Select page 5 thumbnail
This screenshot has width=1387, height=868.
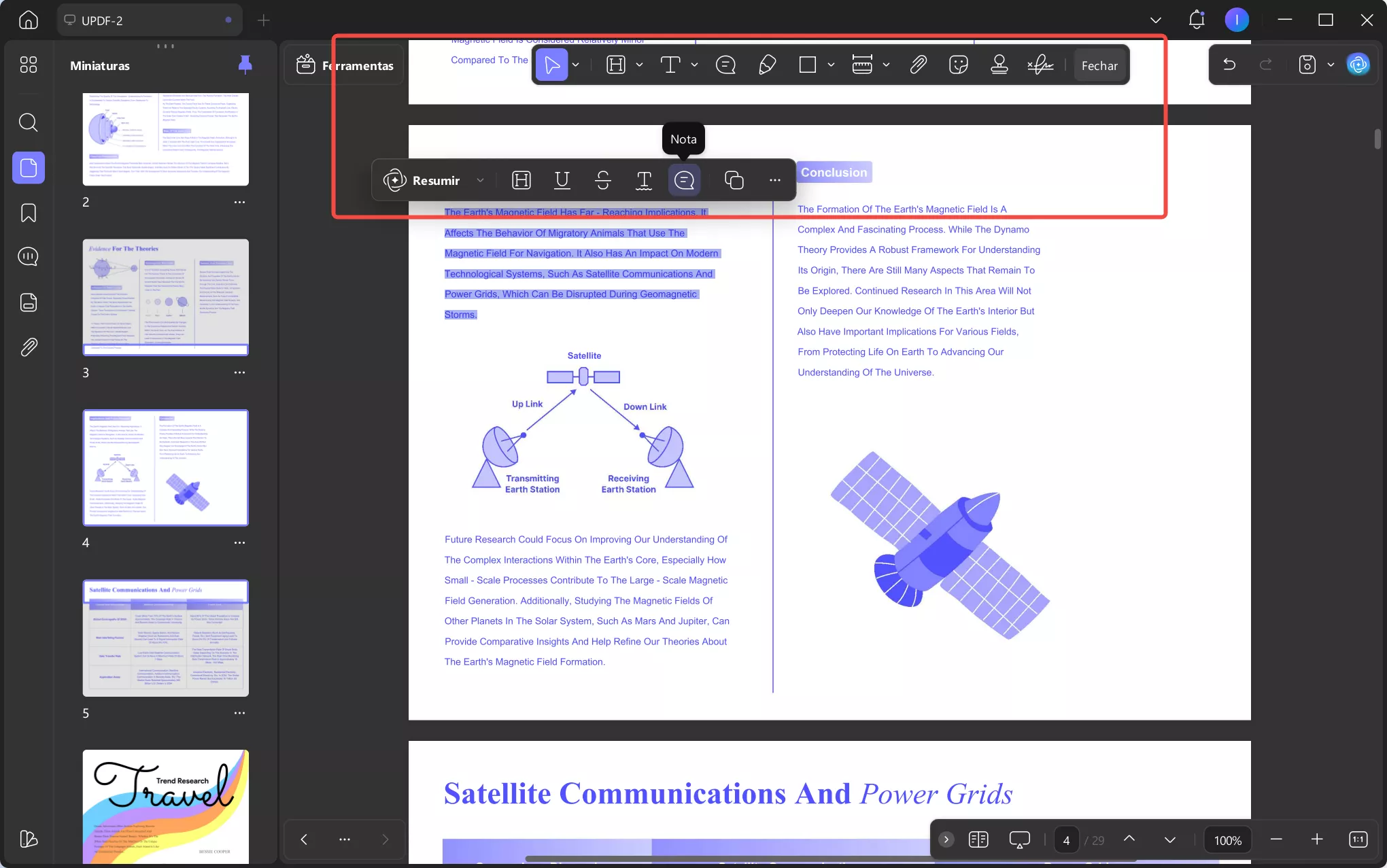[165, 638]
